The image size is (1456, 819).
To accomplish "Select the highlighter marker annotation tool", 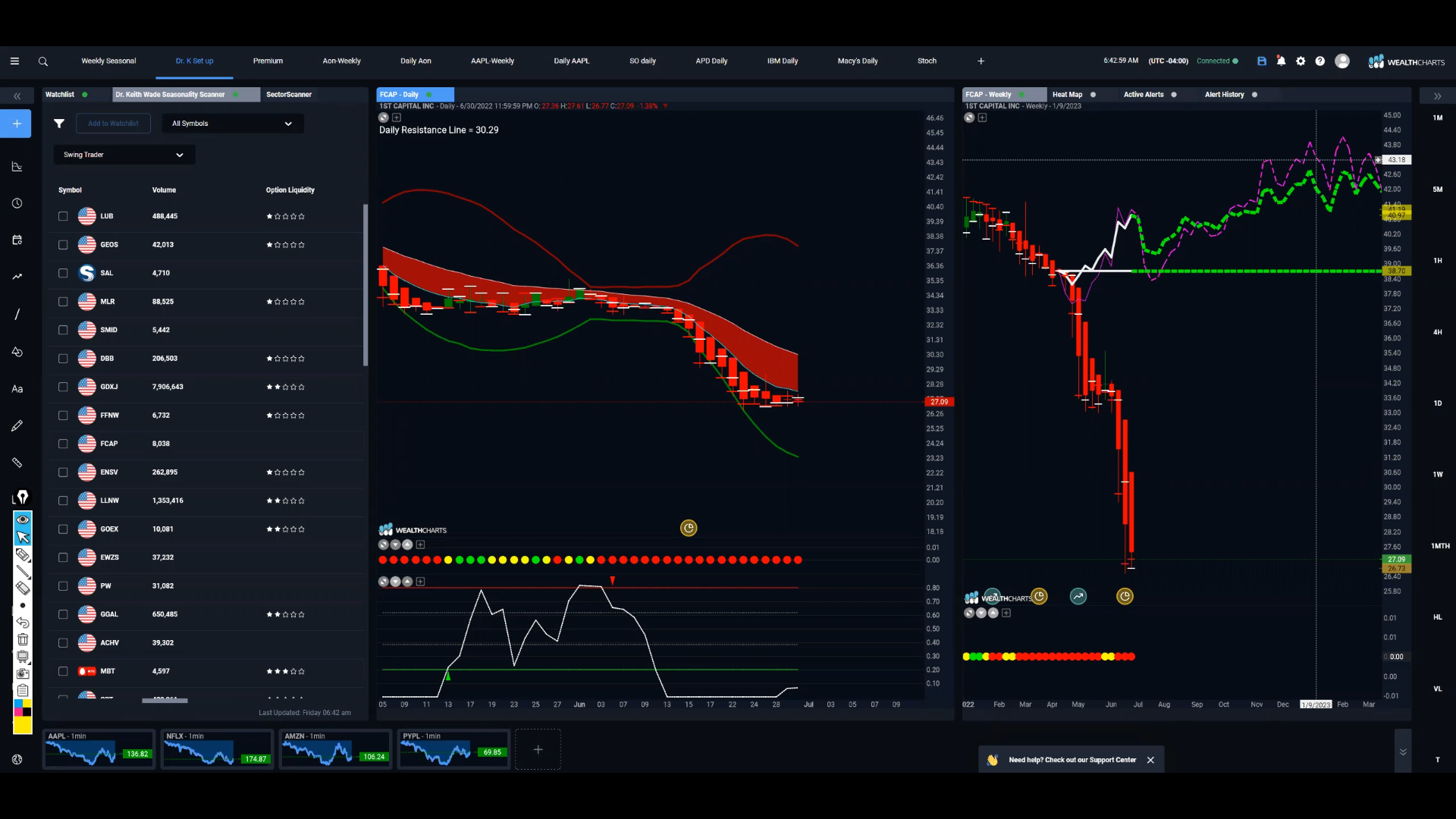I will tap(23, 554).
